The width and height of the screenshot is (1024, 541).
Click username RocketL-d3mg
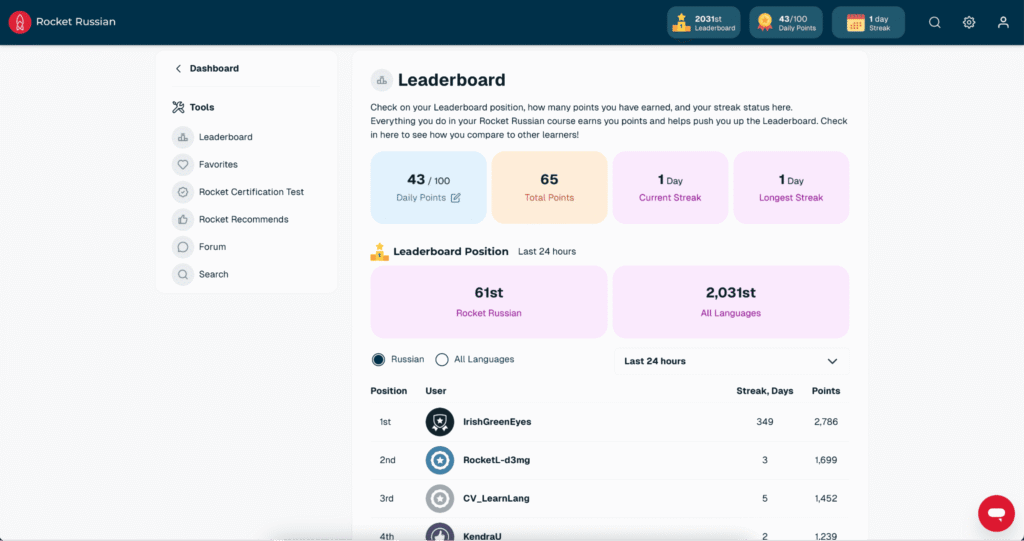pos(496,460)
